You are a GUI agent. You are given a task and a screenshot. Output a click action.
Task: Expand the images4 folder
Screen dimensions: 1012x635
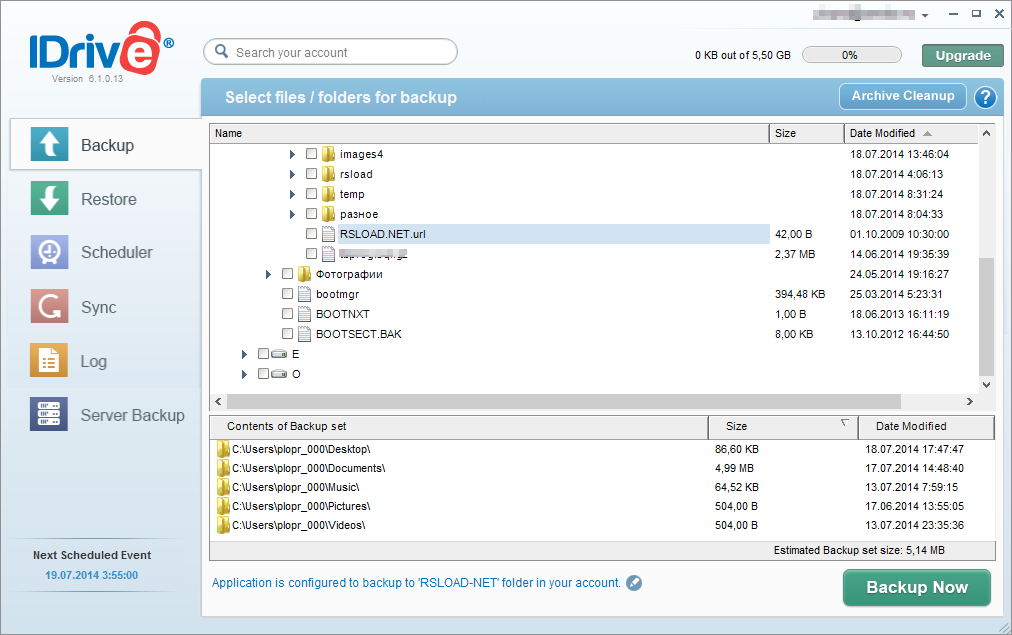tap(291, 153)
